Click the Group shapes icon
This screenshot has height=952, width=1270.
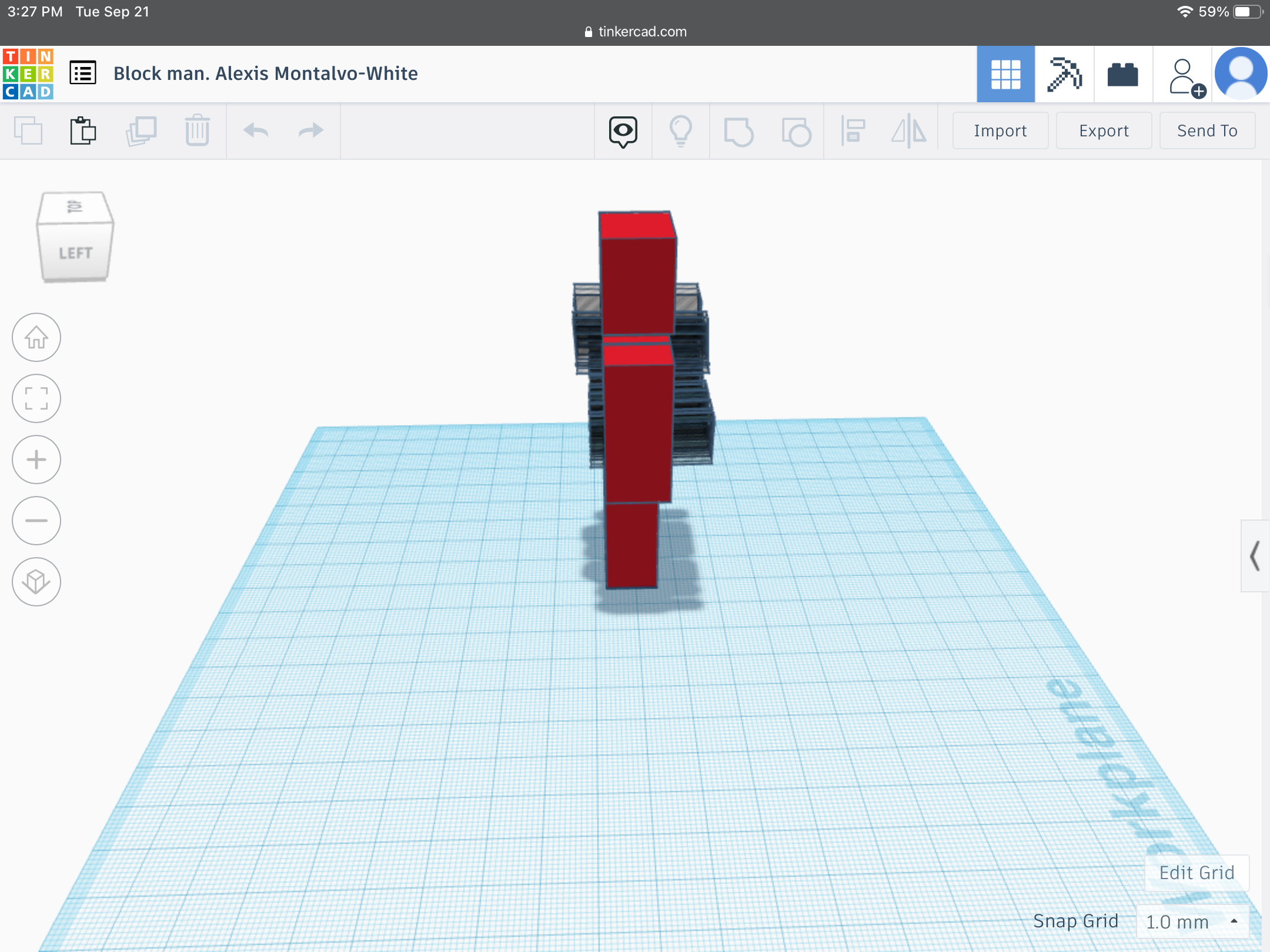pyautogui.click(x=738, y=131)
